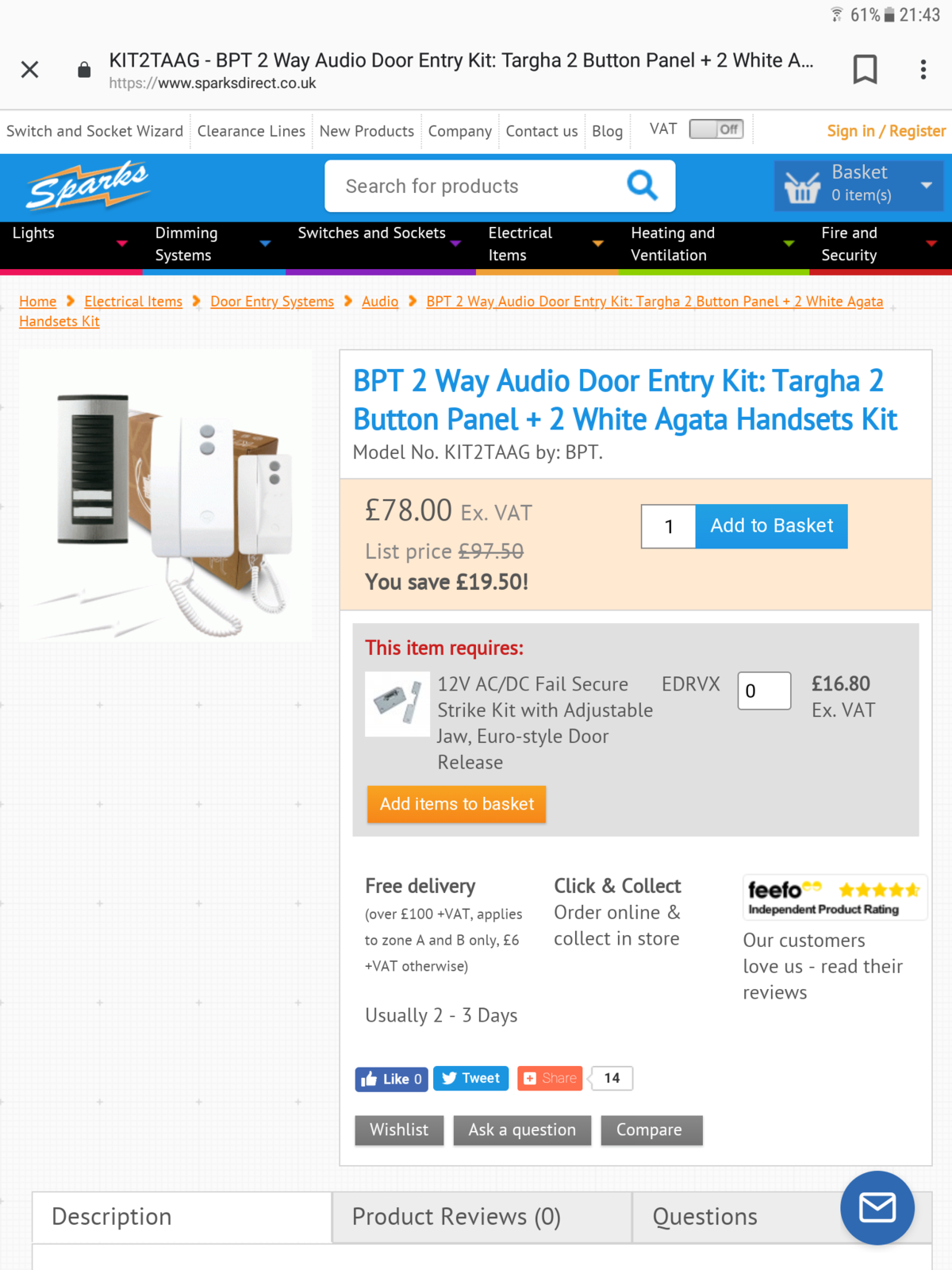Expand the Basket dropdown arrow
952x1270 pixels.
[x=926, y=185]
